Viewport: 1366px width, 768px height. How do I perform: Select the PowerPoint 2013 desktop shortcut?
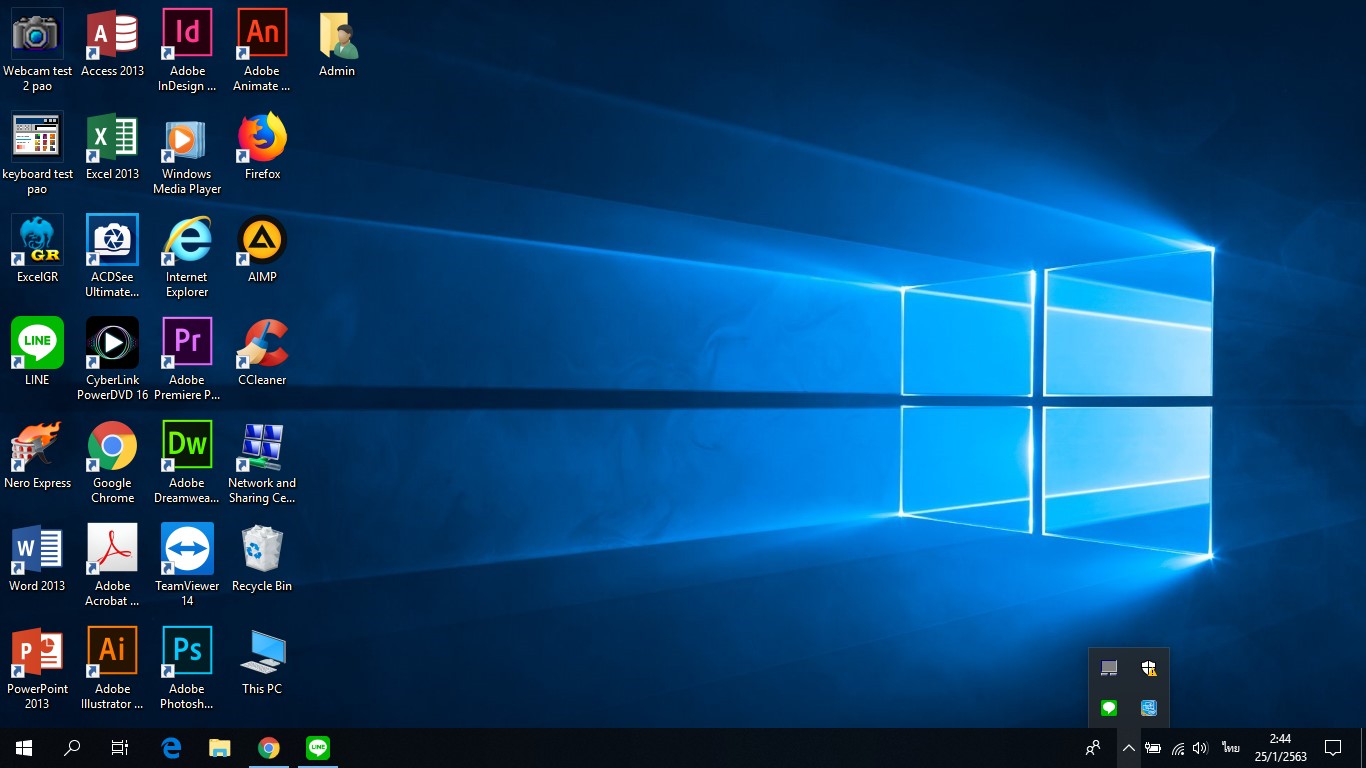pos(37,669)
